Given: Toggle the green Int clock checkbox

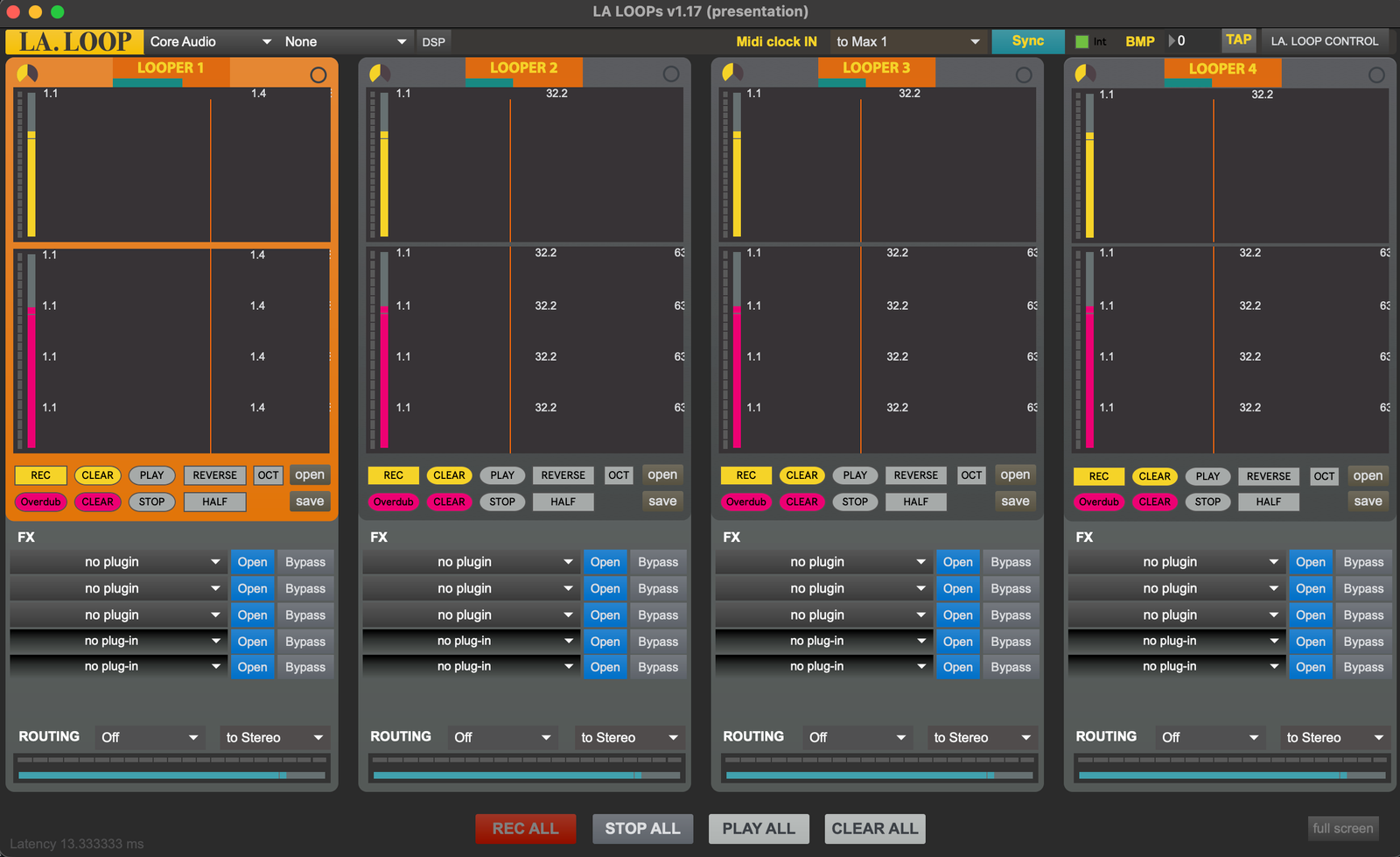Looking at the screenshot, I should (1082, 42).
